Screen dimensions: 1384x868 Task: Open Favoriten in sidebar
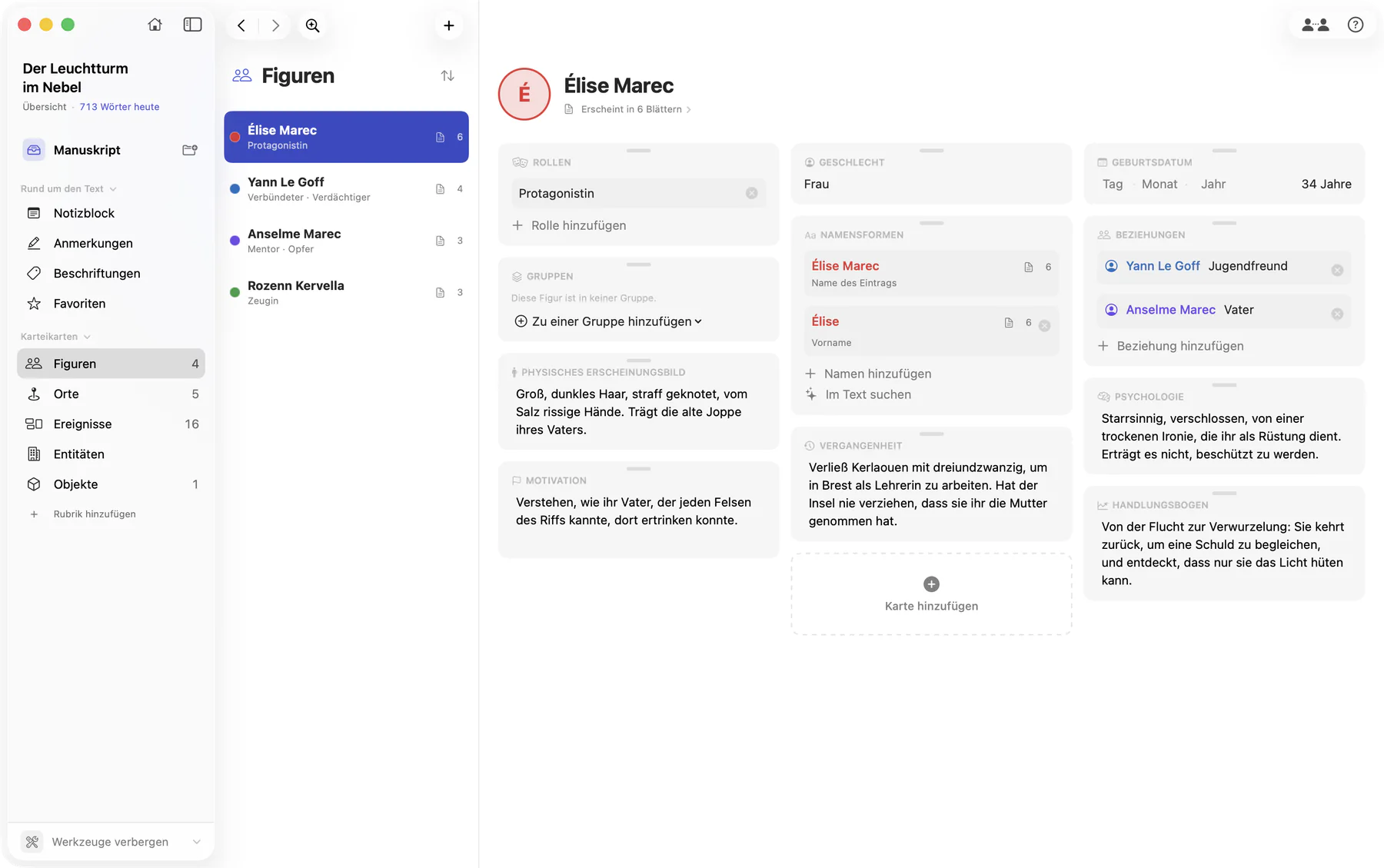click(111, 304)
